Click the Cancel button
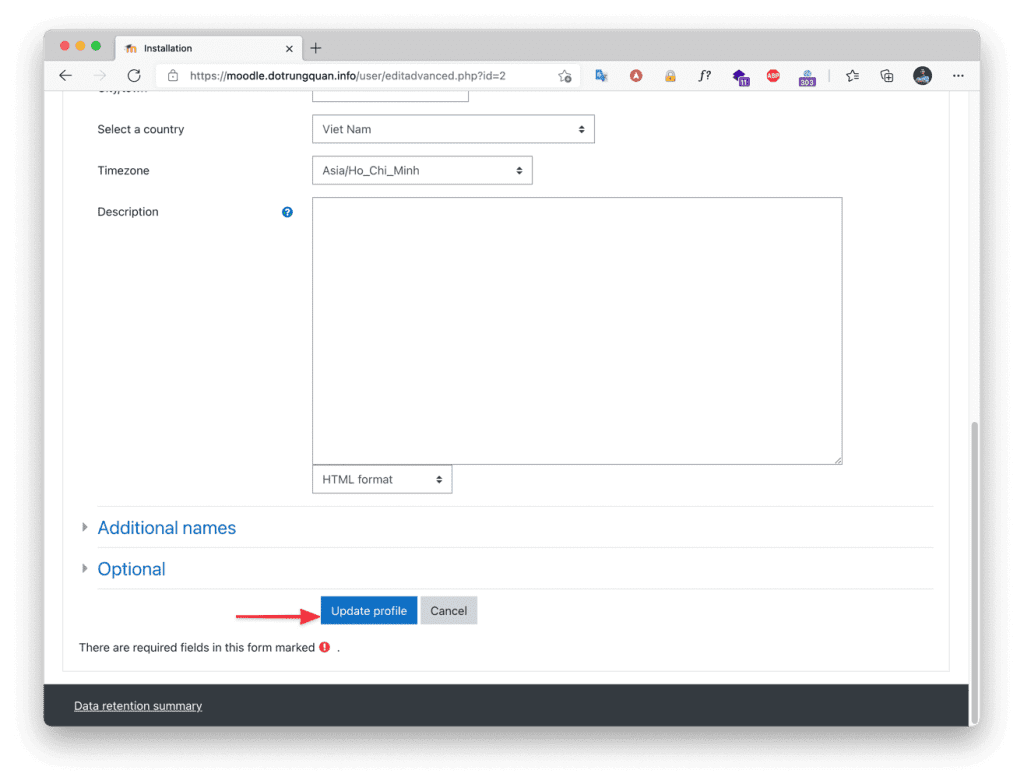Image resolution: width=1024 pixels, height=784 pixels. 448,611
